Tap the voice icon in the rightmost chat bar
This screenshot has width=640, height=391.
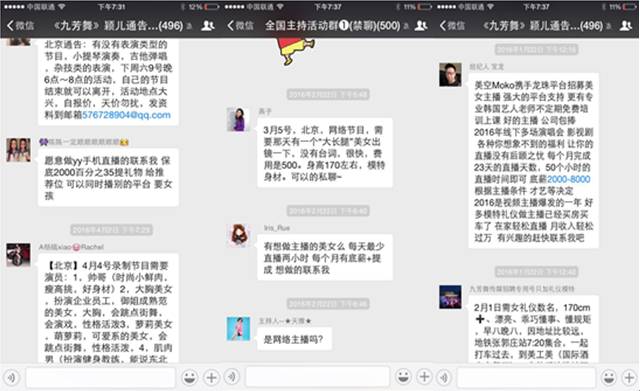[444, 377]
